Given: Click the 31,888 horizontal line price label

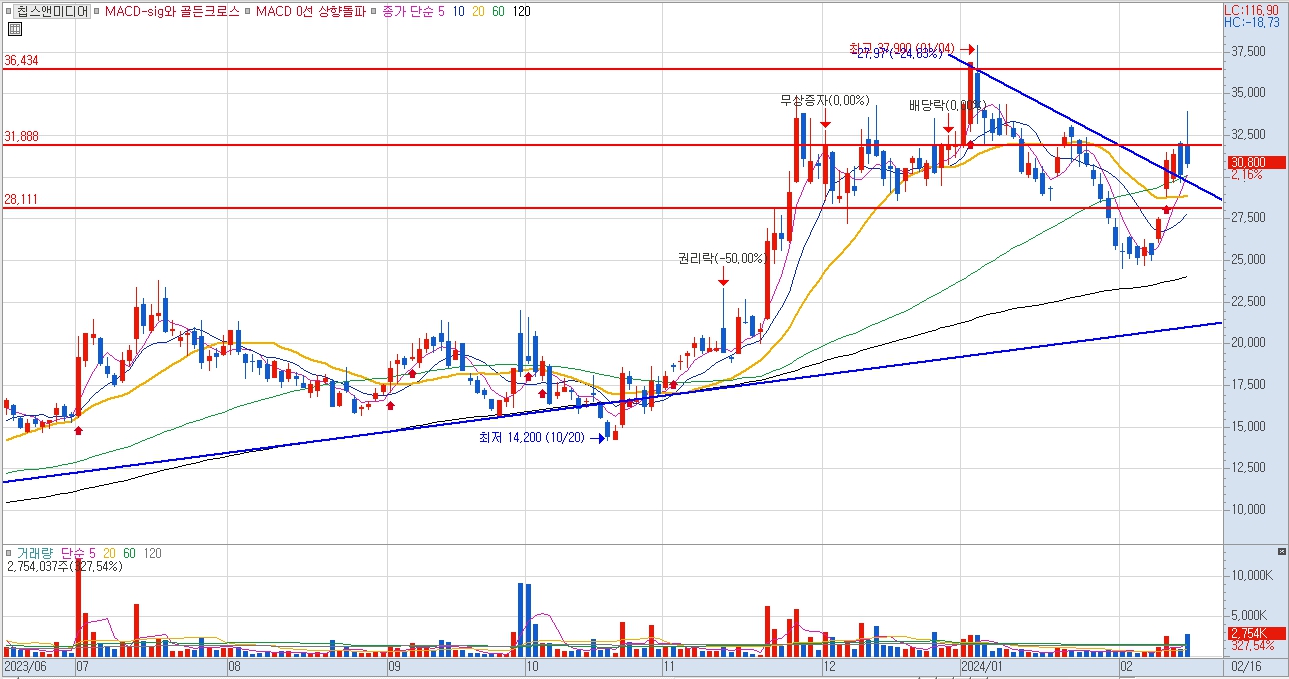Looking at the screenshot, I should click(x=21, y=137).
